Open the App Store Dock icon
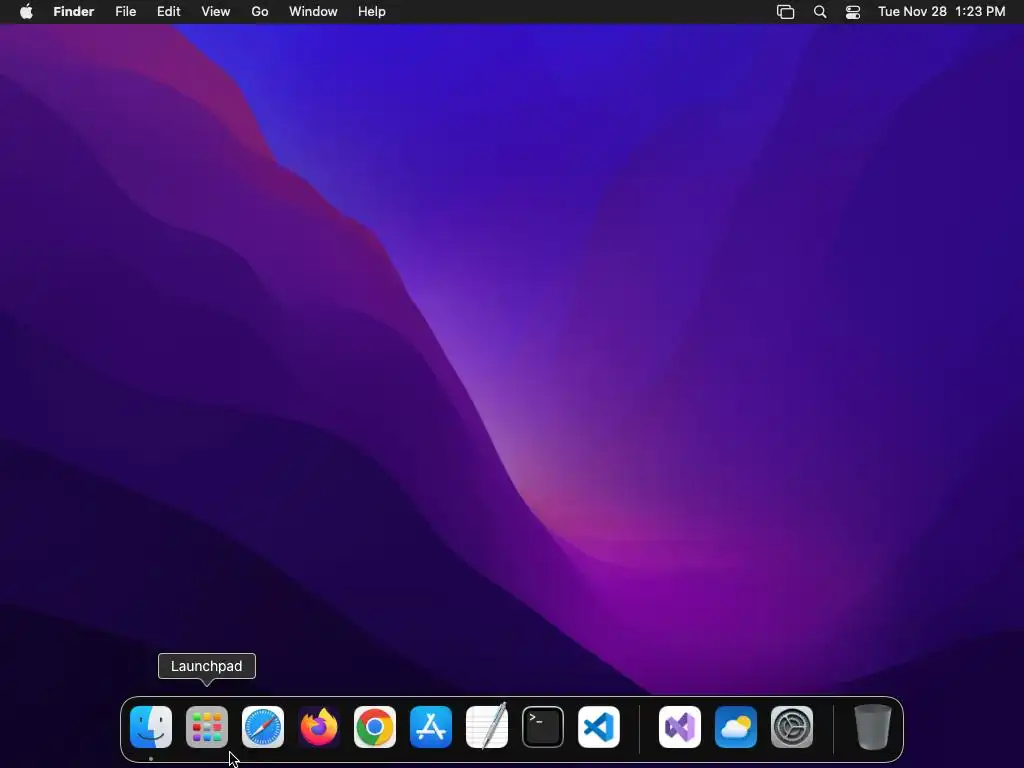Image resolution: width=1024 pixels, height=768 pixels. click(431, 727)
